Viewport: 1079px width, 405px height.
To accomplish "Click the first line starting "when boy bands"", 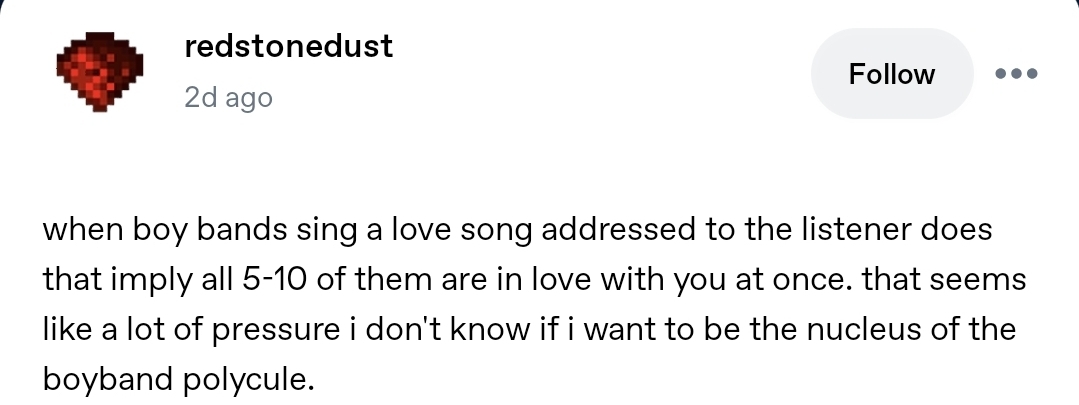I will pyautogui.click(x=516, y=230).
